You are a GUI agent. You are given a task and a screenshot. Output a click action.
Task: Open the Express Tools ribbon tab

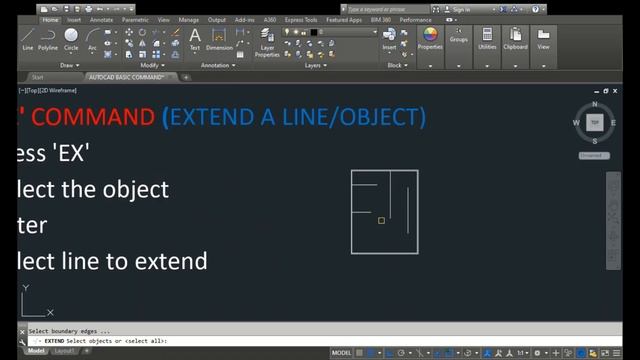301,20
